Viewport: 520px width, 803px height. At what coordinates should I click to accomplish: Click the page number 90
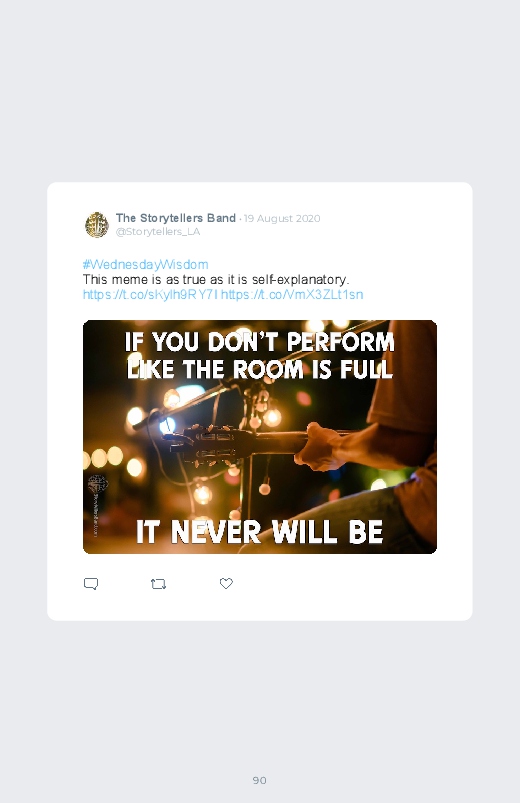pyautogui.click(x=260, y=780)
